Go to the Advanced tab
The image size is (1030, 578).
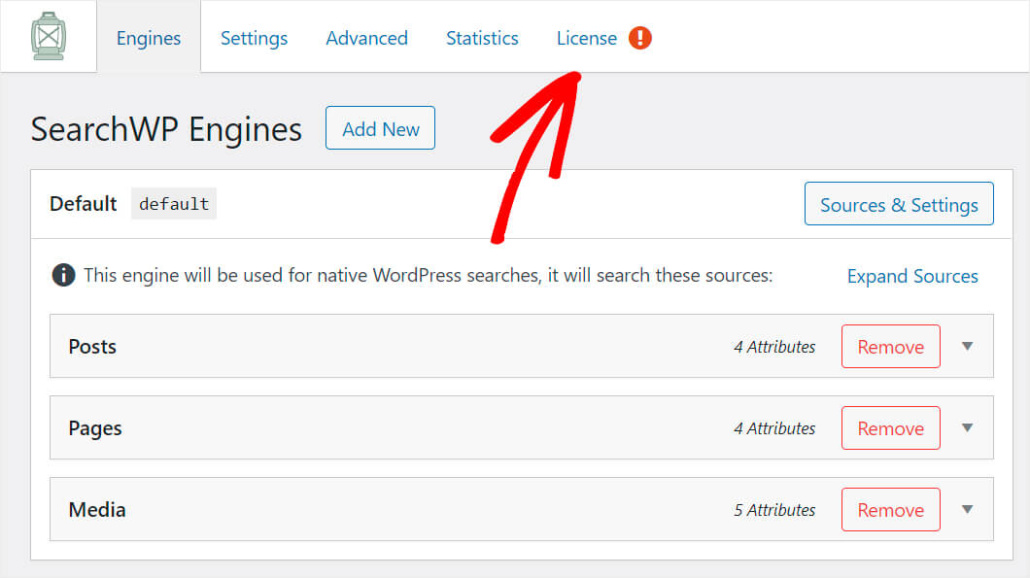coord(367,38)
